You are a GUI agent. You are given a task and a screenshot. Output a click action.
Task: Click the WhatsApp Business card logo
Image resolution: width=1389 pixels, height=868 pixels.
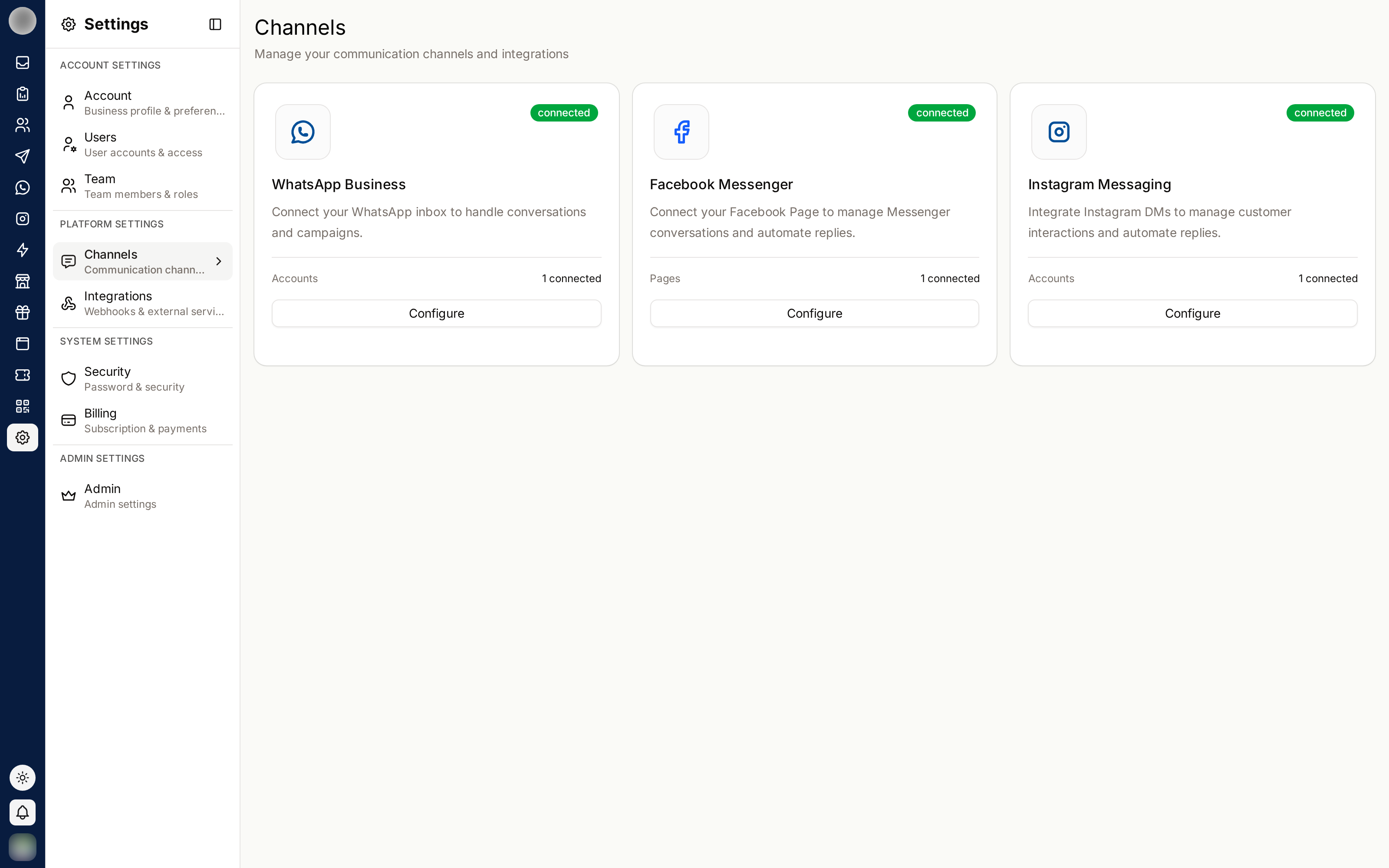click(x=303, y=132)
